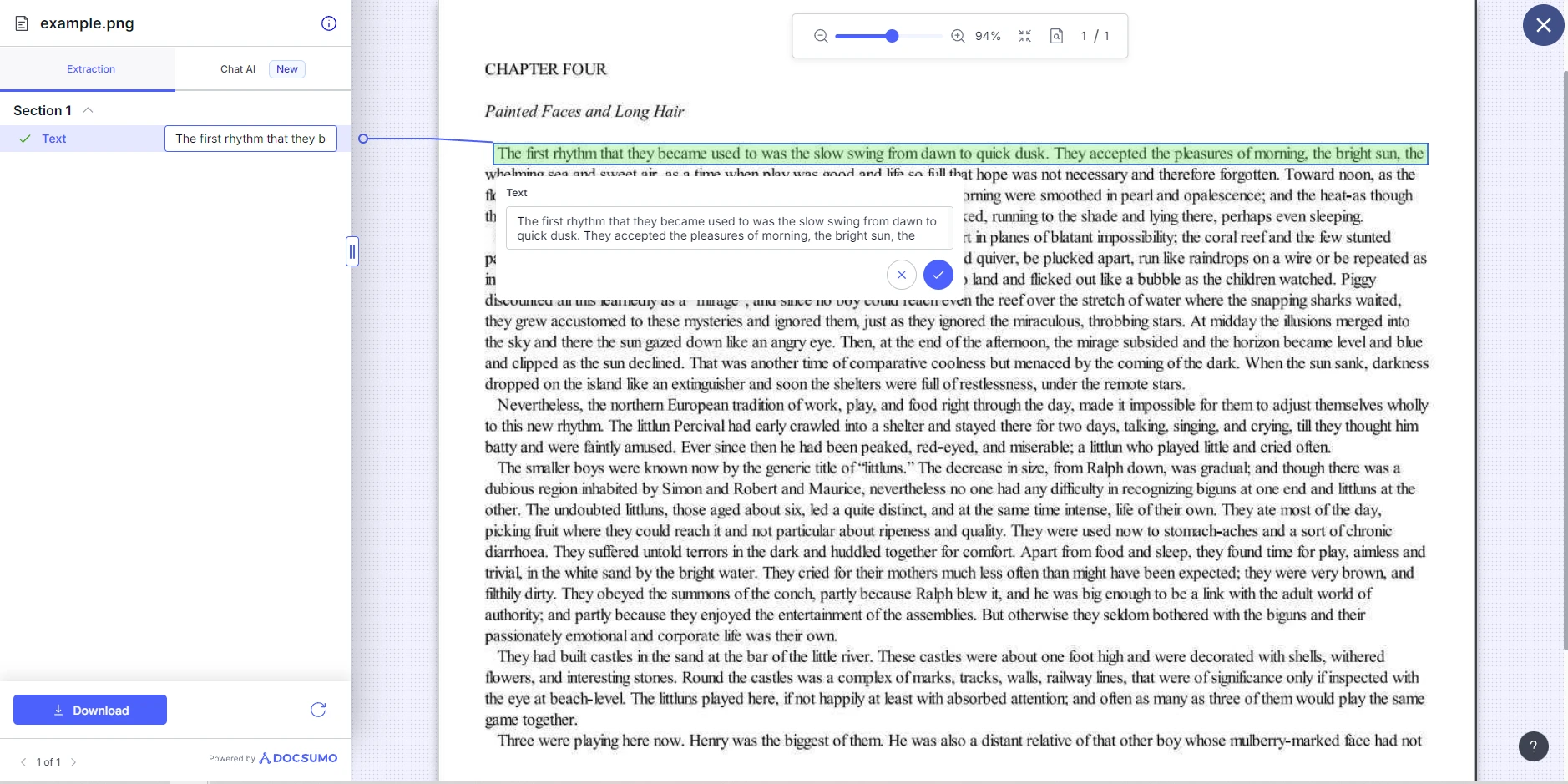Click the zoom out magnifier icon
Image resolution: width=1568 pixels, height=784 pixels.
point(821,36)
